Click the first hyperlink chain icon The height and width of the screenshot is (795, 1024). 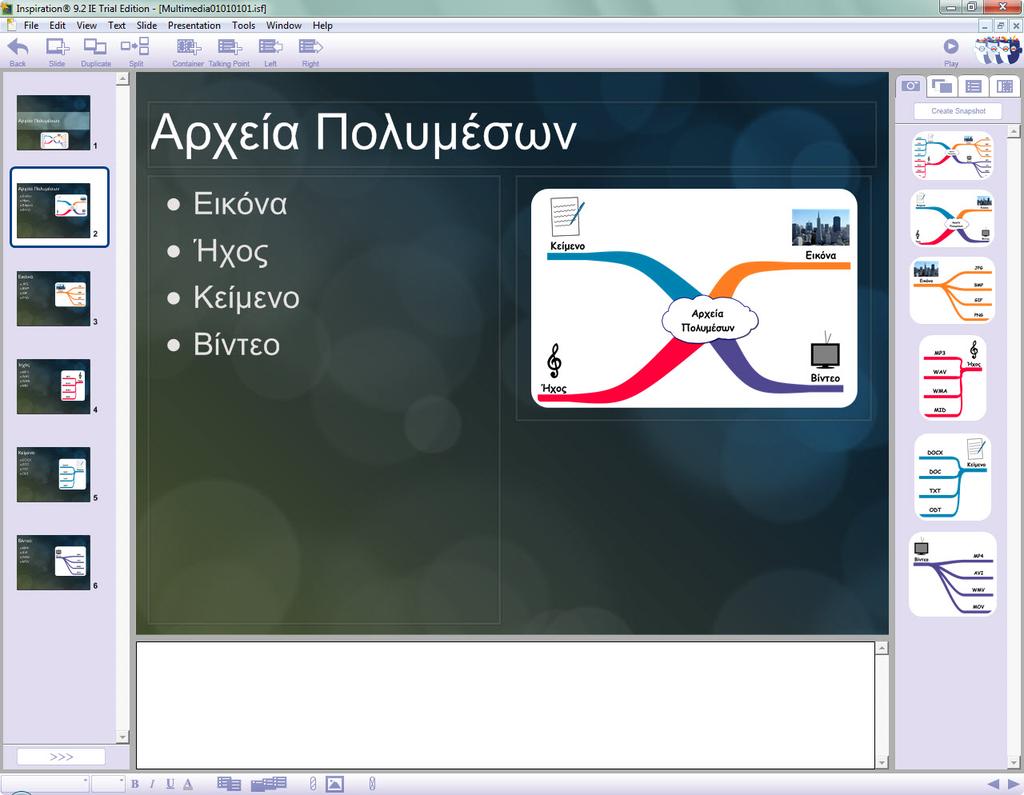(313, 784)
